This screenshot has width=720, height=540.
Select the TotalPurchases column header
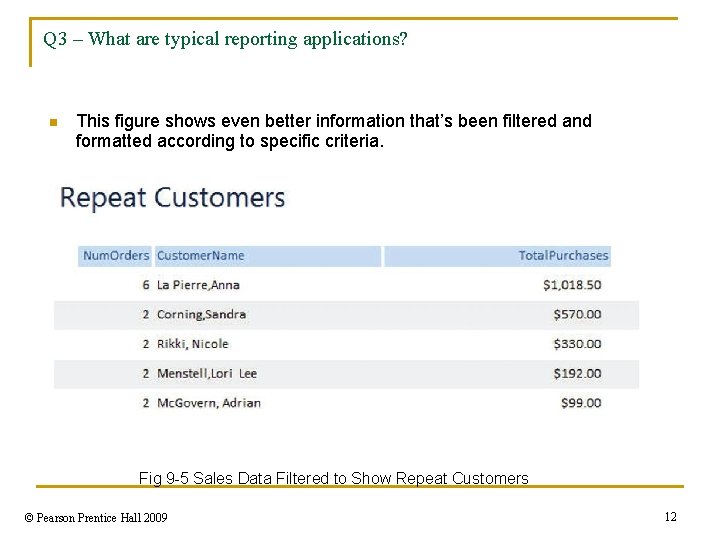563,255
